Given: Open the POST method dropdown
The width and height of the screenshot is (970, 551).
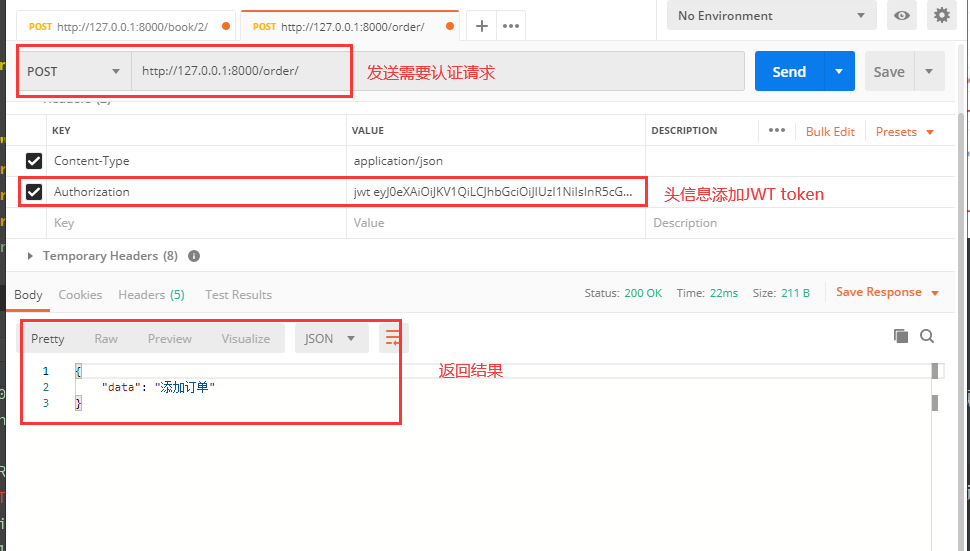Looking at the screenshot, I should [x=74, y=72].
